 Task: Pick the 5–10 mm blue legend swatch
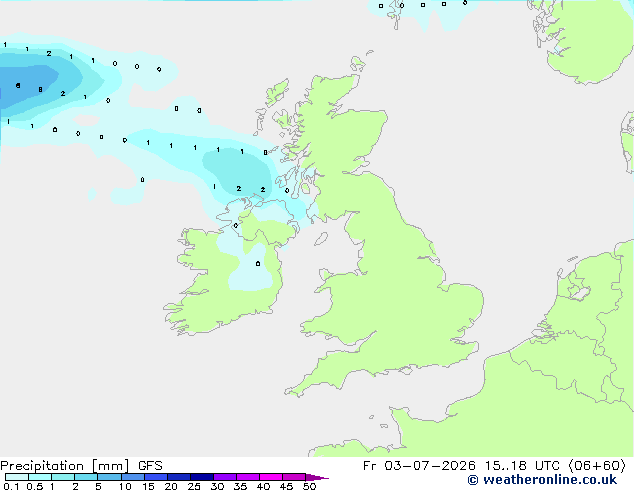[x=110, y=477]
